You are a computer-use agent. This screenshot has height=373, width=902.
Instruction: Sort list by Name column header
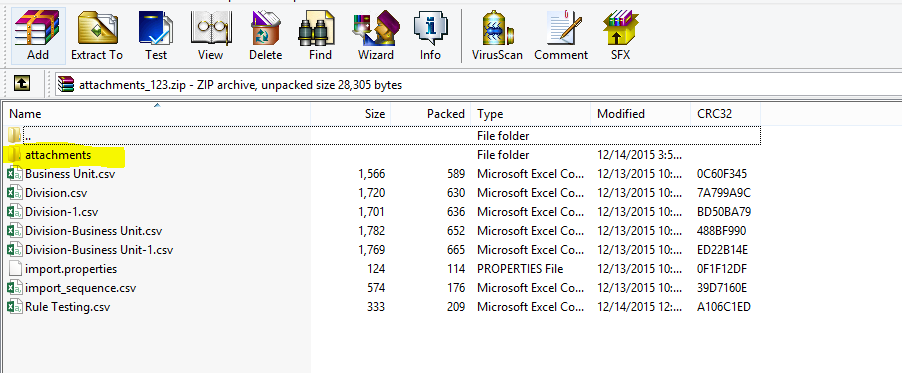(156, 113)
